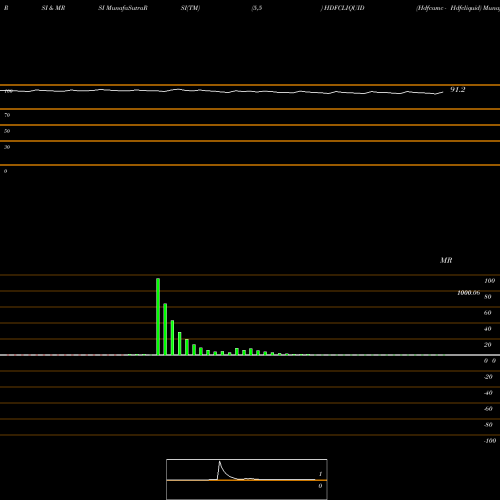Click the RSI value 91.2
Viewport: 500px width, 500px height.
(x=458, y=89)
